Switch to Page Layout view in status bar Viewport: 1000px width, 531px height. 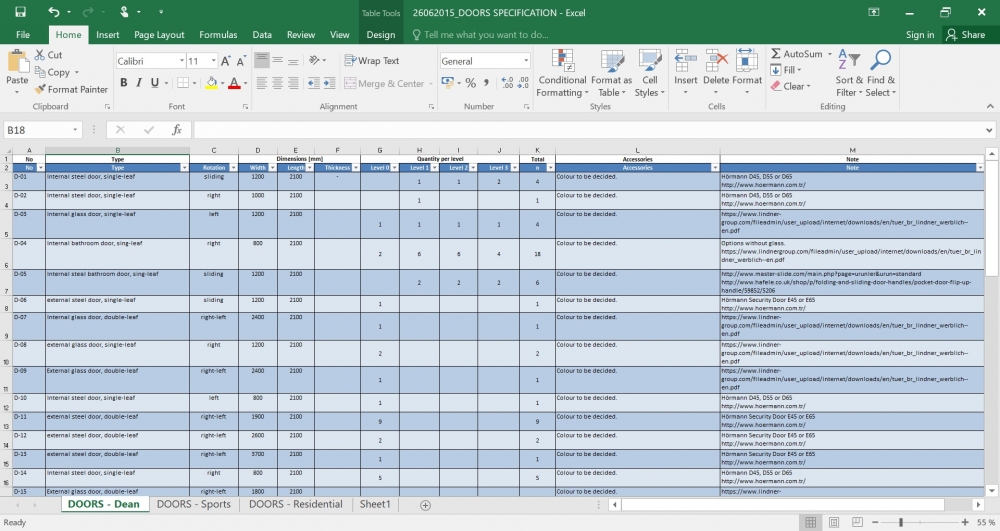[x=834, y=522]
